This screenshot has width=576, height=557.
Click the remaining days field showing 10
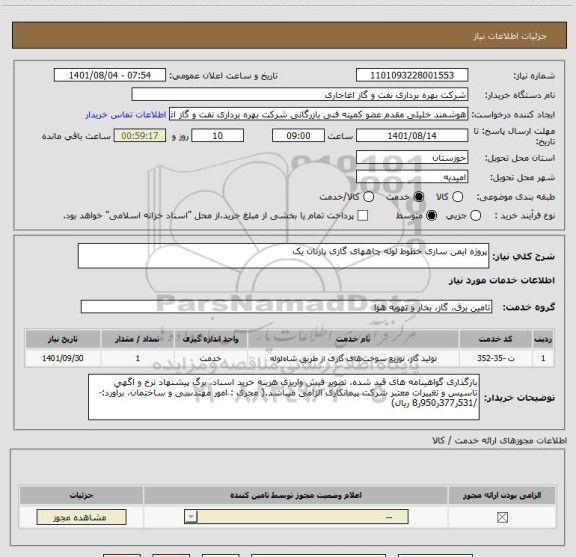pyautogui.click(x=217, y=136)
